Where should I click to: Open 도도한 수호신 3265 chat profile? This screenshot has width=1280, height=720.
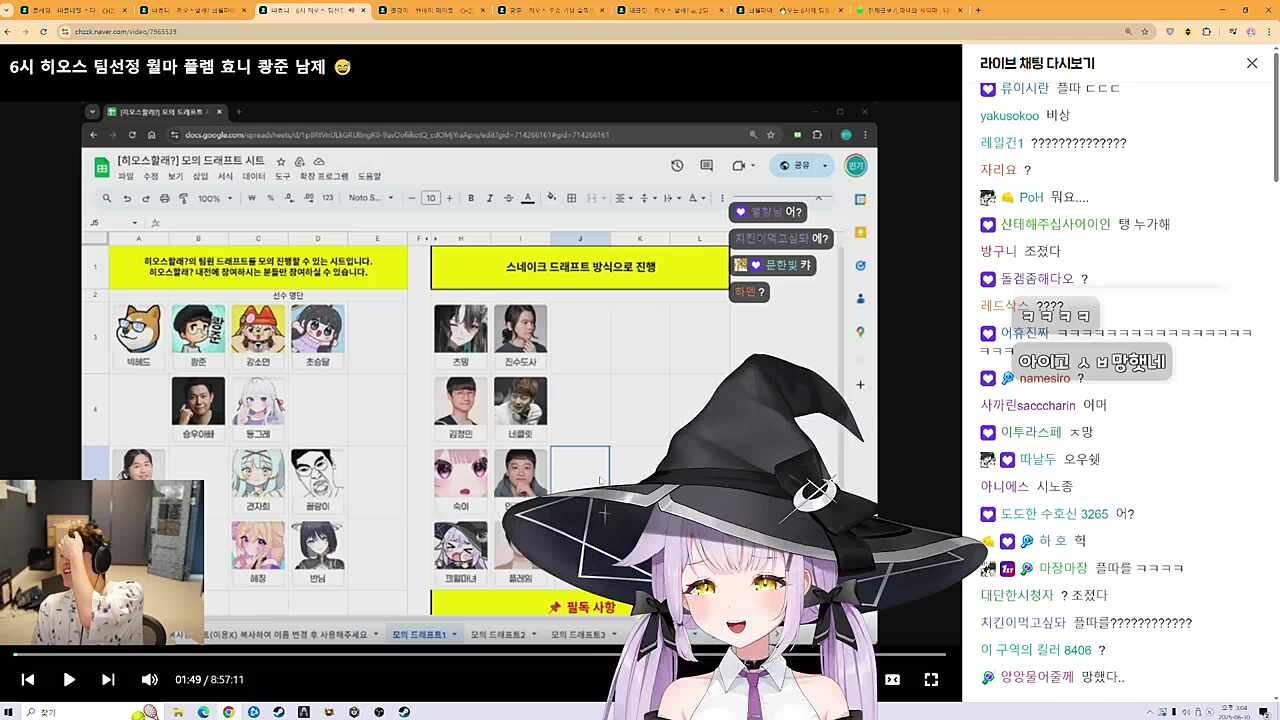click(1054, 514)
